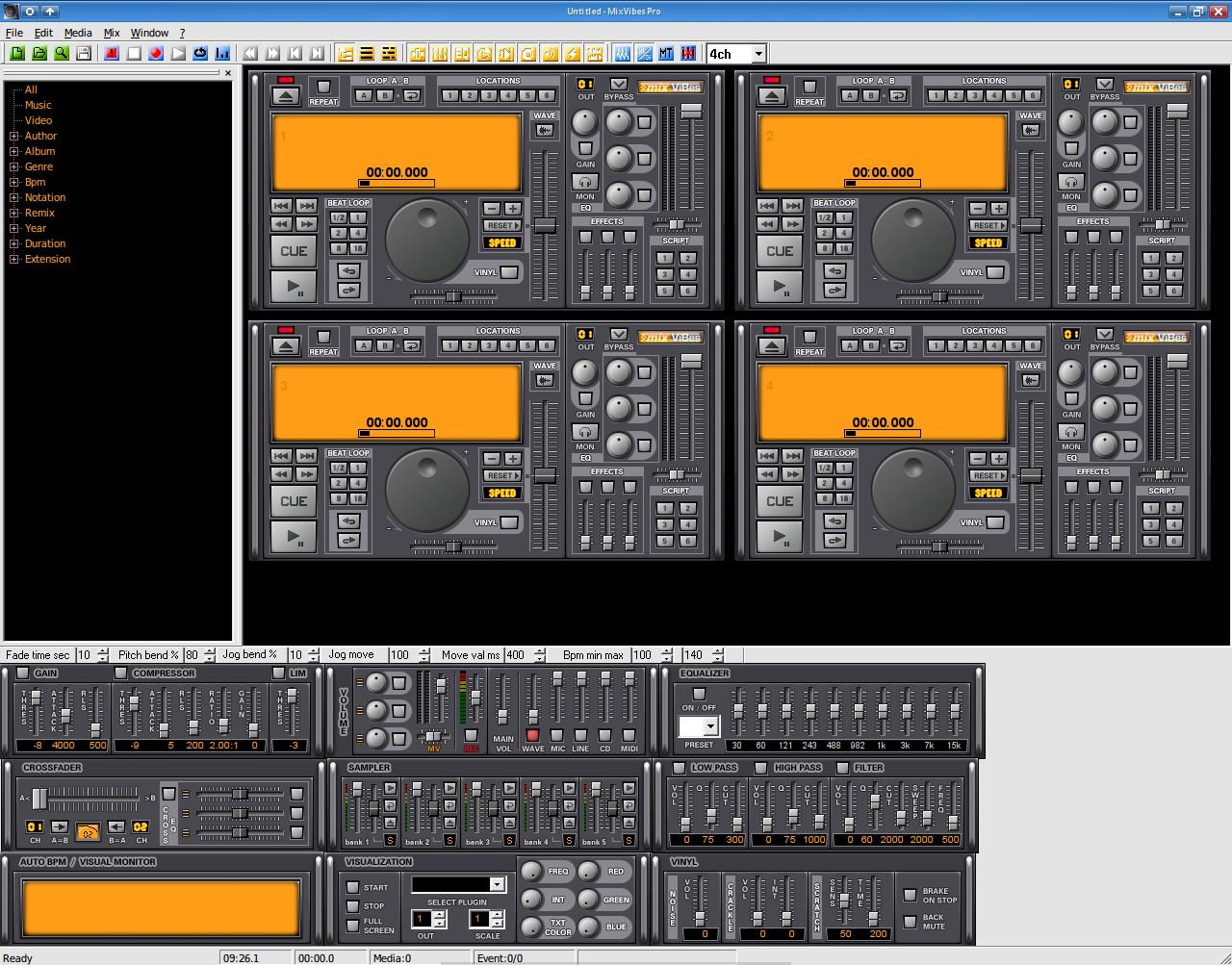Click the A=B arrow icon in Crossfader
The image size is (1232, 965).
tap(60, 826)
